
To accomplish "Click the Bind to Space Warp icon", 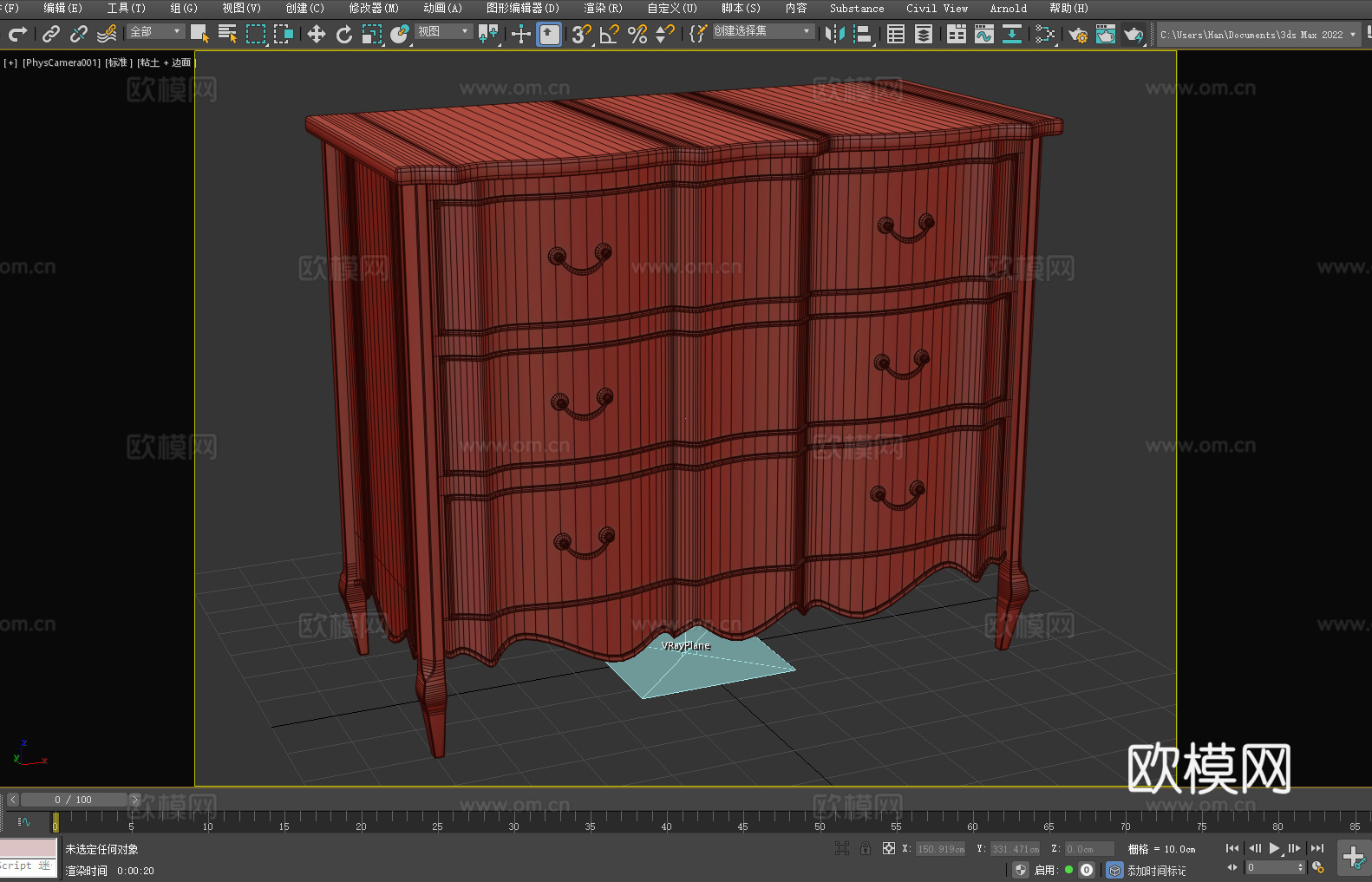I will click(x=107, y=34).
